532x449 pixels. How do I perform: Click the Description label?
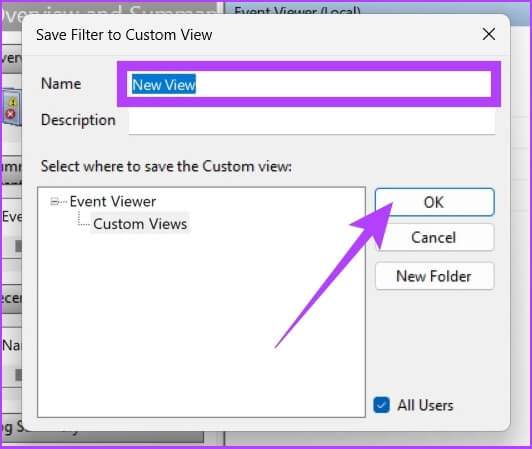tap(78, 120)
